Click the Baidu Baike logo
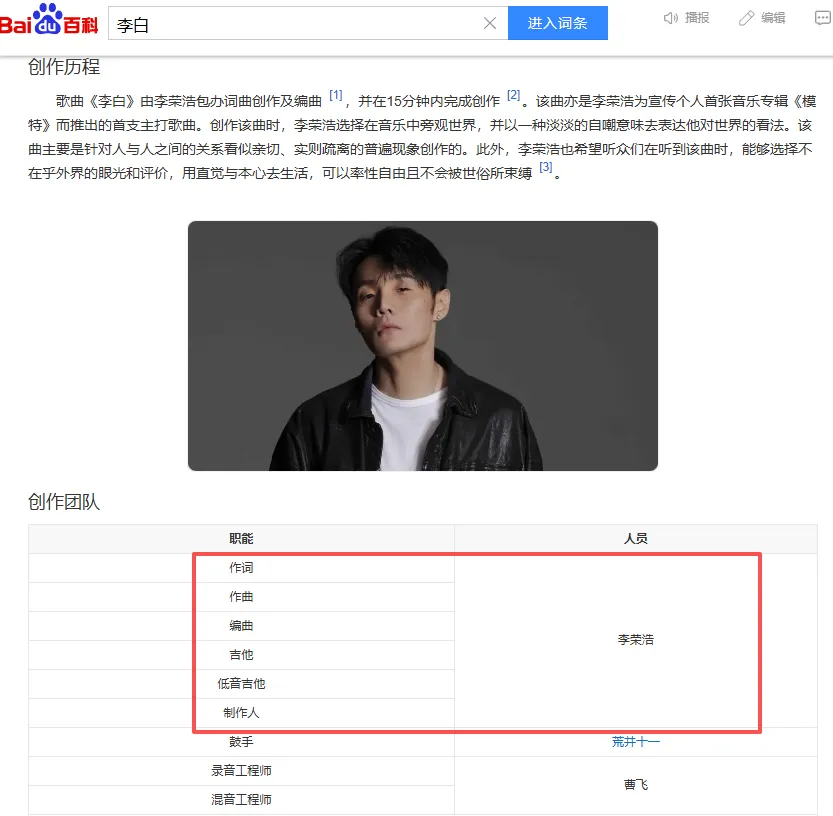 [49, 20]
